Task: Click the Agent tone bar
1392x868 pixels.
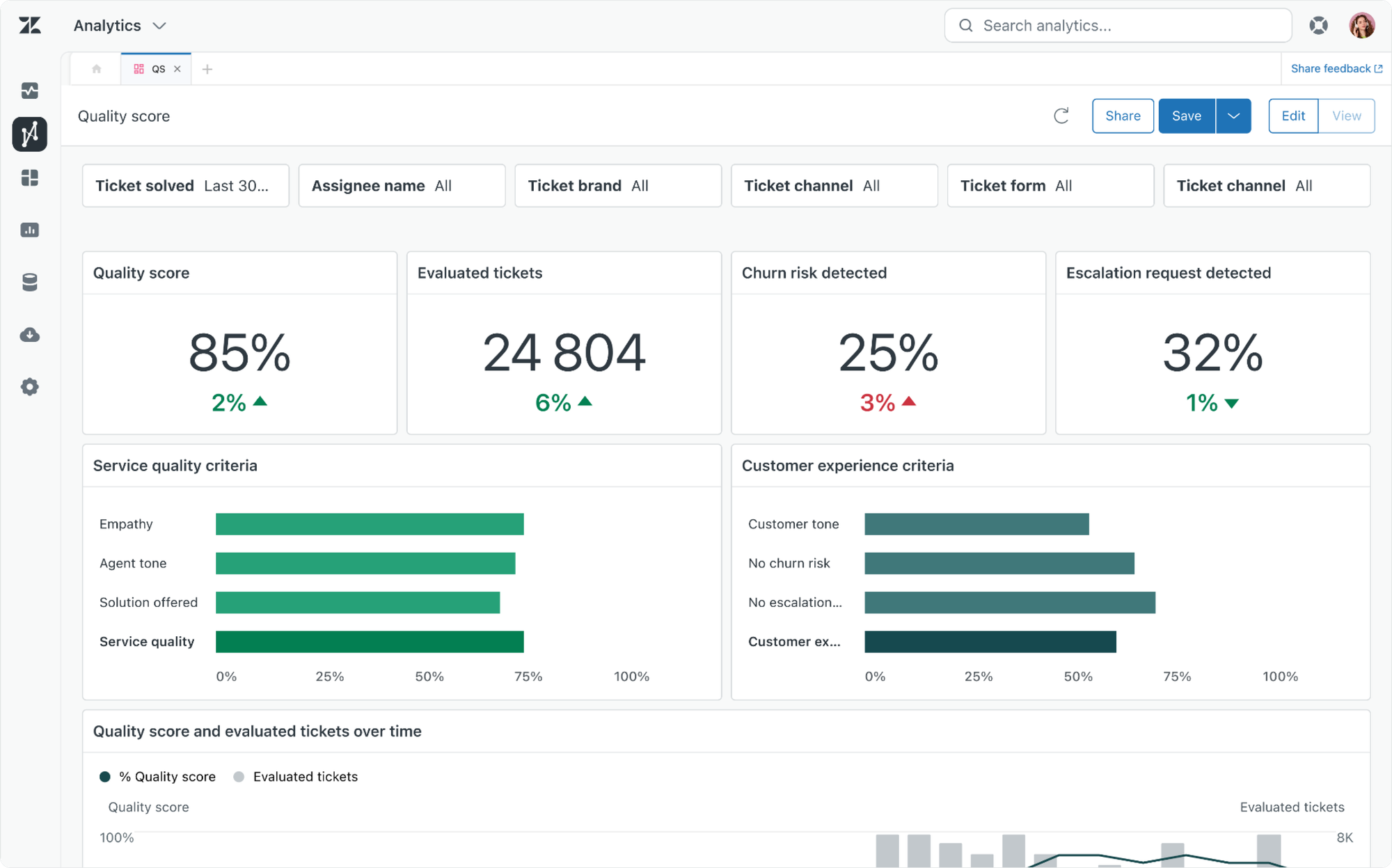Action: click(365, 563)
